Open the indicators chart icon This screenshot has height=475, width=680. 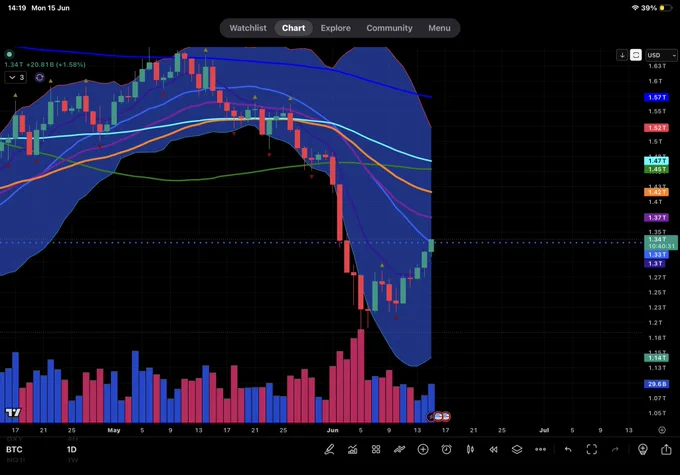coord(353,449)
